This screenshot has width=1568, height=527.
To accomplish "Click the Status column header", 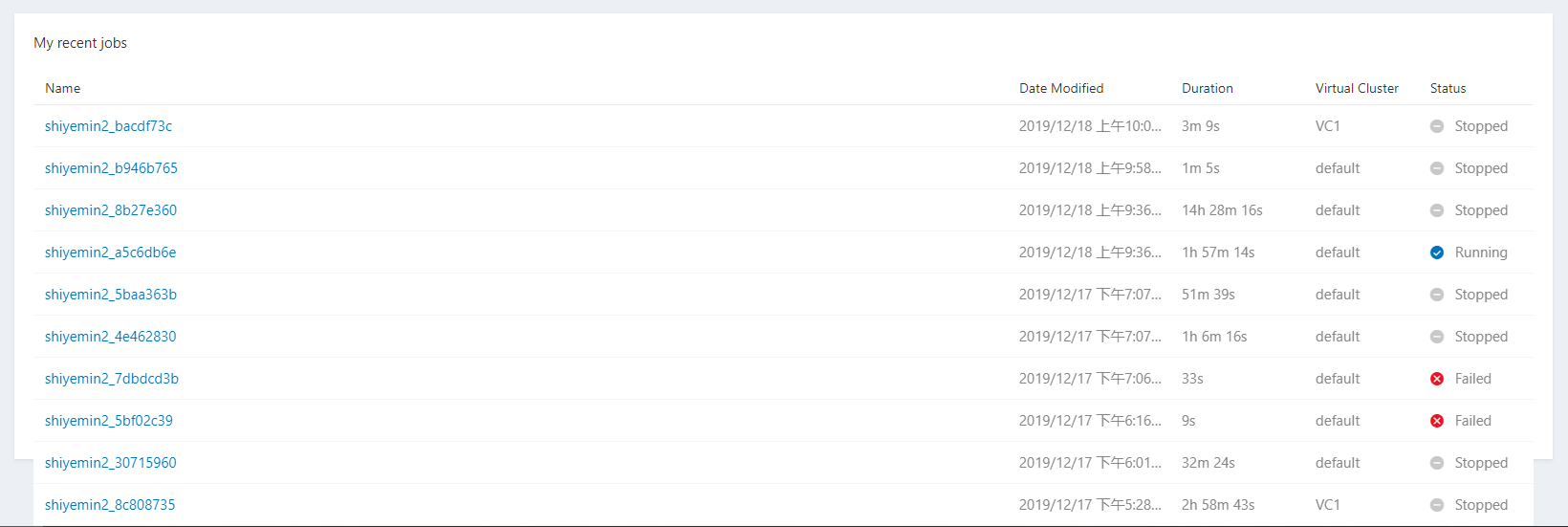I will [x=1448, y=88].
